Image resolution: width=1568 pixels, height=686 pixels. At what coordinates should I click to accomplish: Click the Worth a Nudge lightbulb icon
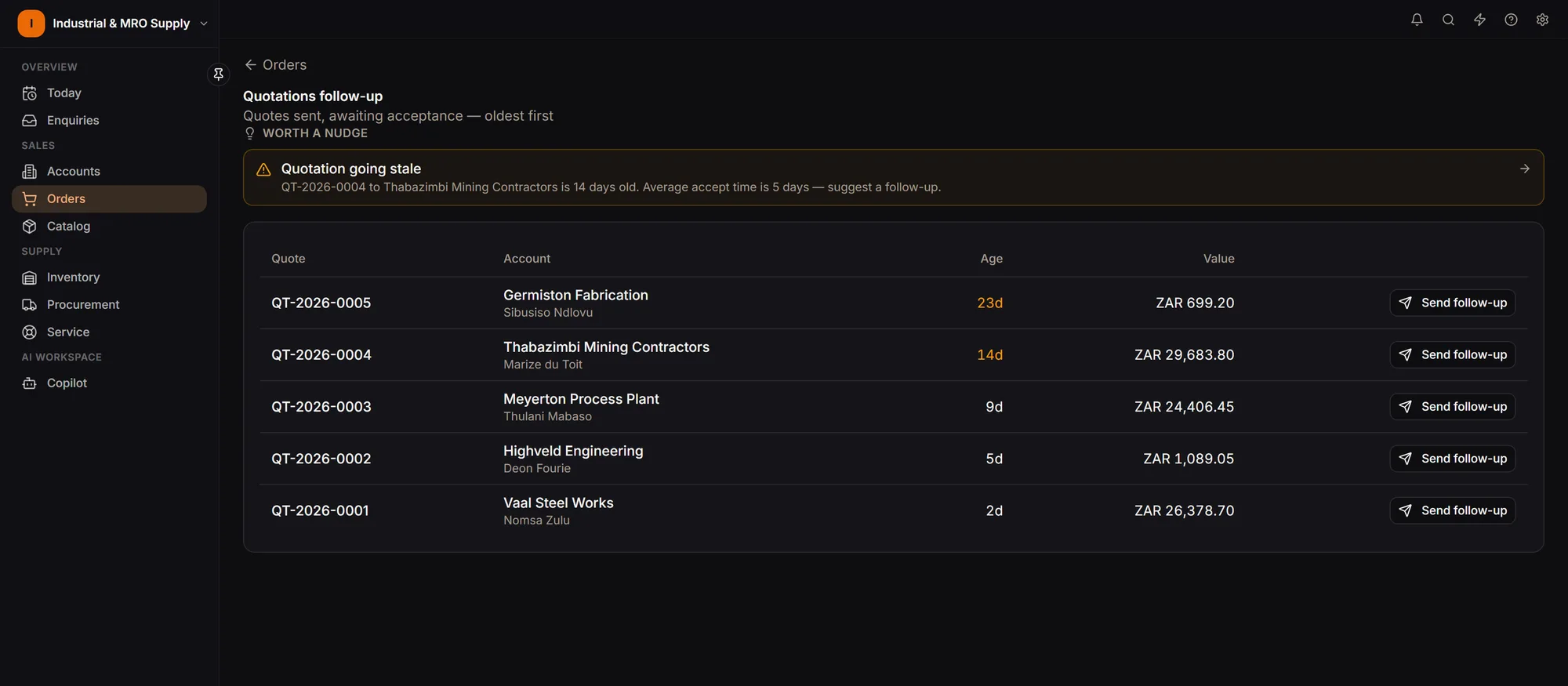(x=250, y=133)
